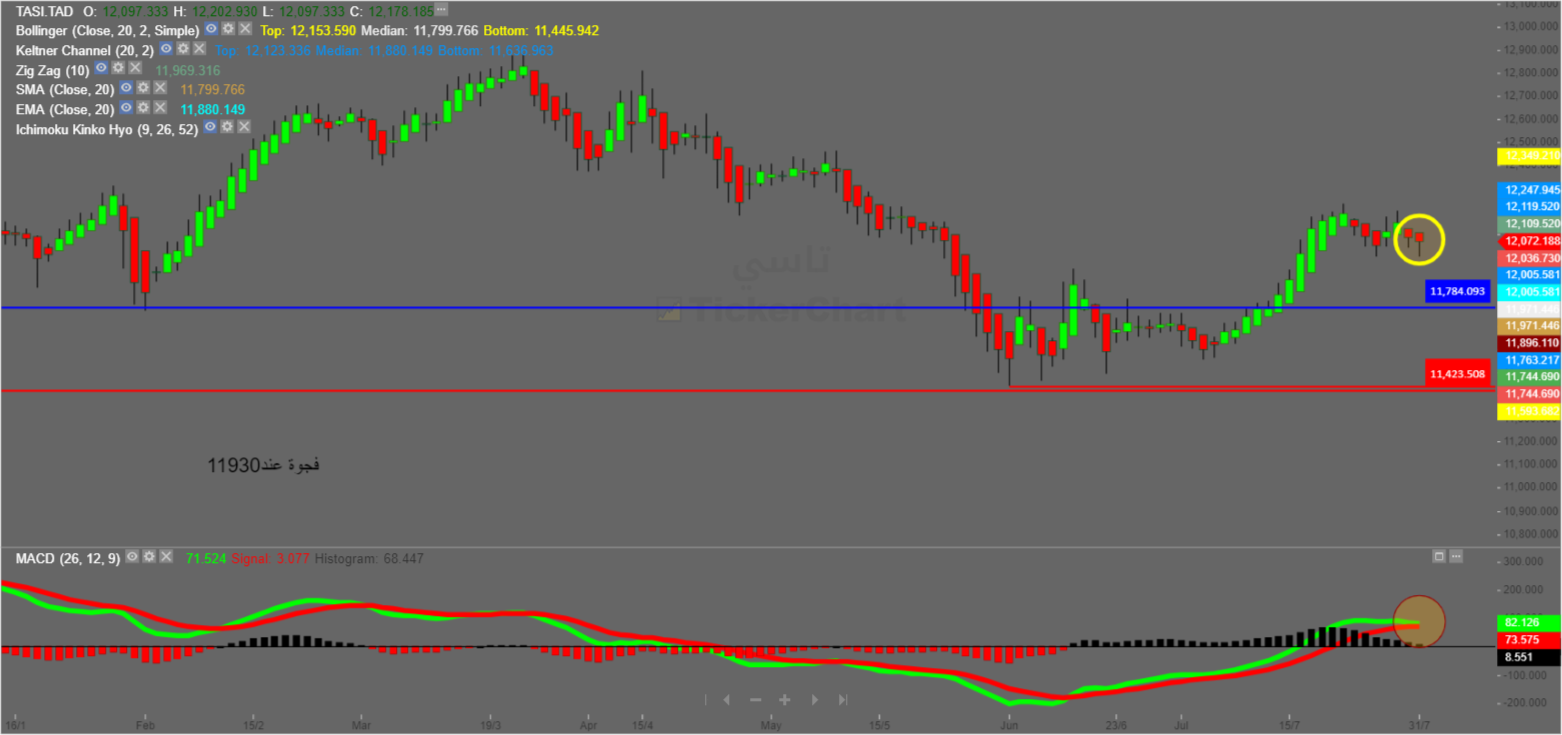The height and width of the screenshot is (735, 1562).
Task: Open Ichimoku Kinko Hyo settings gear
Action: click(x=227, y=126)
